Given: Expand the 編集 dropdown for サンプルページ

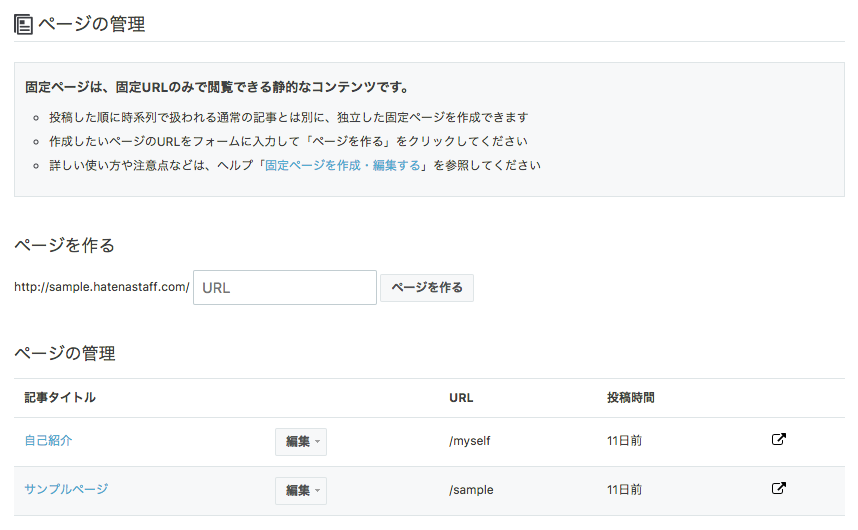Looking at the screenshot, I should 301,490.
